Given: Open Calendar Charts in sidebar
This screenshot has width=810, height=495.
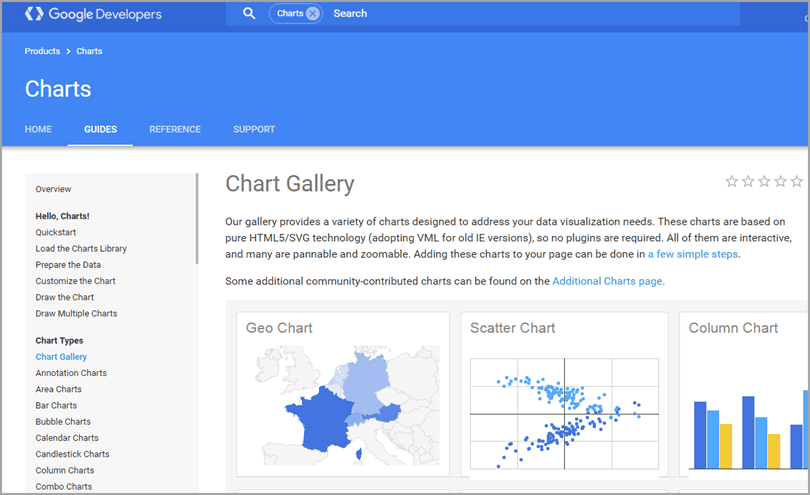Looking at the screenshot, I should (67, 438).
